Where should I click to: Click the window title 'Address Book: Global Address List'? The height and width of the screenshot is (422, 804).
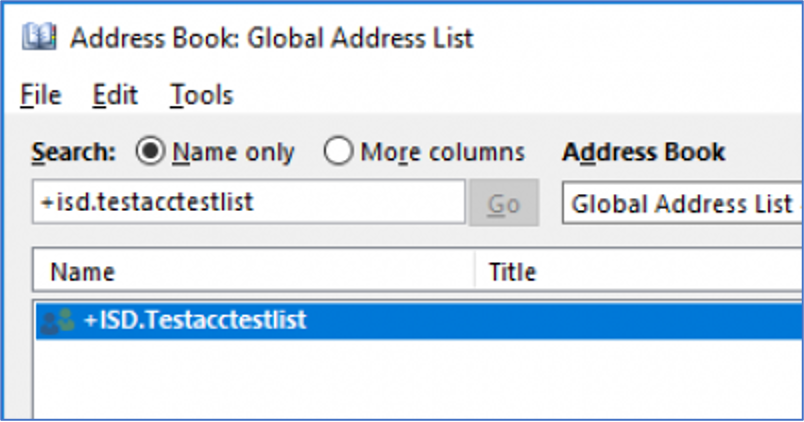pyautogui.click(x=272, y=38)
